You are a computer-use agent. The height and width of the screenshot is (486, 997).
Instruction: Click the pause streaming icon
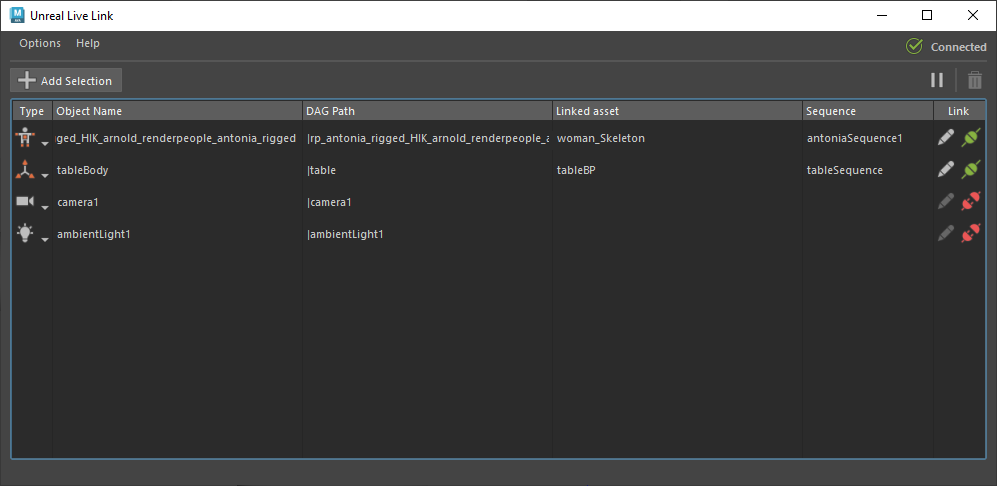[937, 80]
